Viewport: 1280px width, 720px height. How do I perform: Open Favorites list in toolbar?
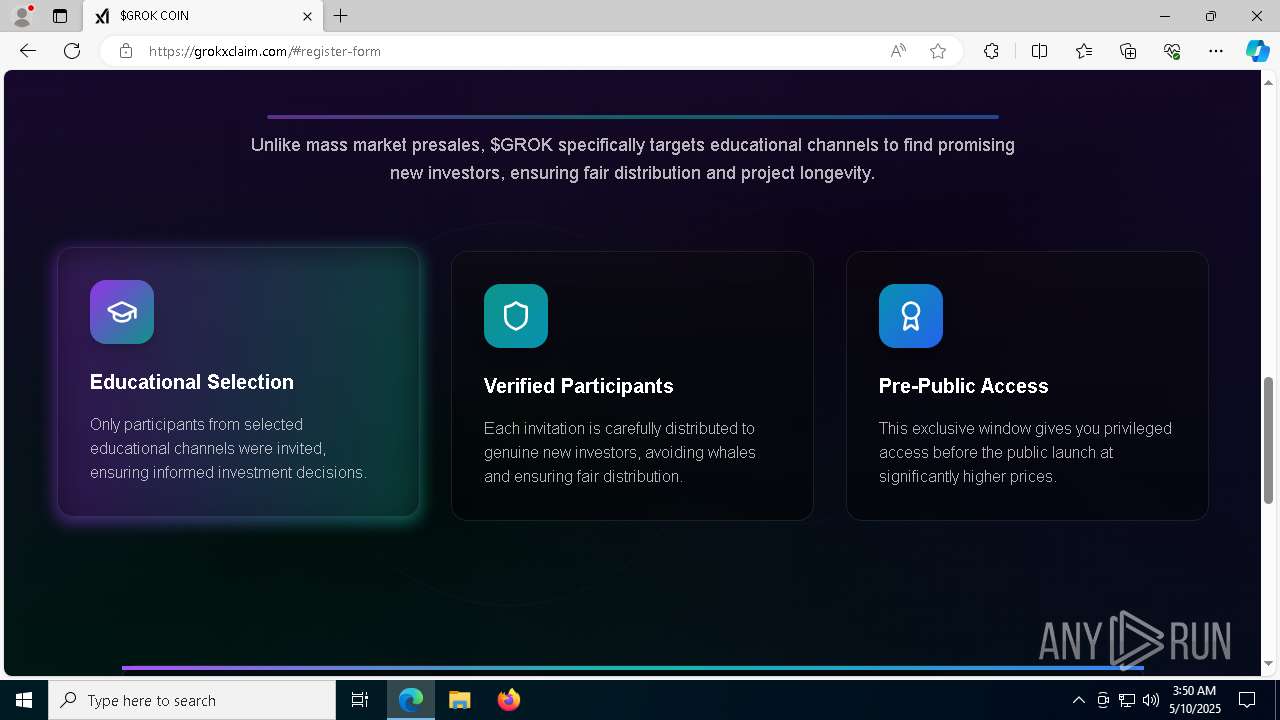pyautogui.click(x=1084, y=51)
